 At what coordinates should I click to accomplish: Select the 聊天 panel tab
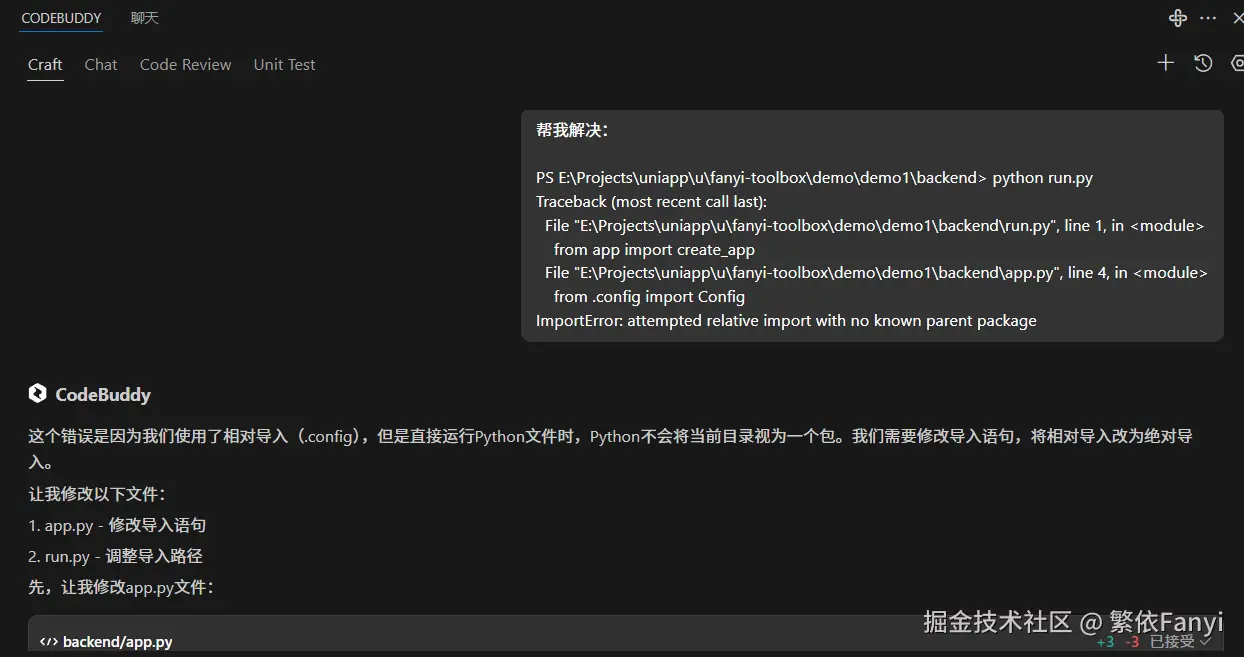(x=145, y=18)
